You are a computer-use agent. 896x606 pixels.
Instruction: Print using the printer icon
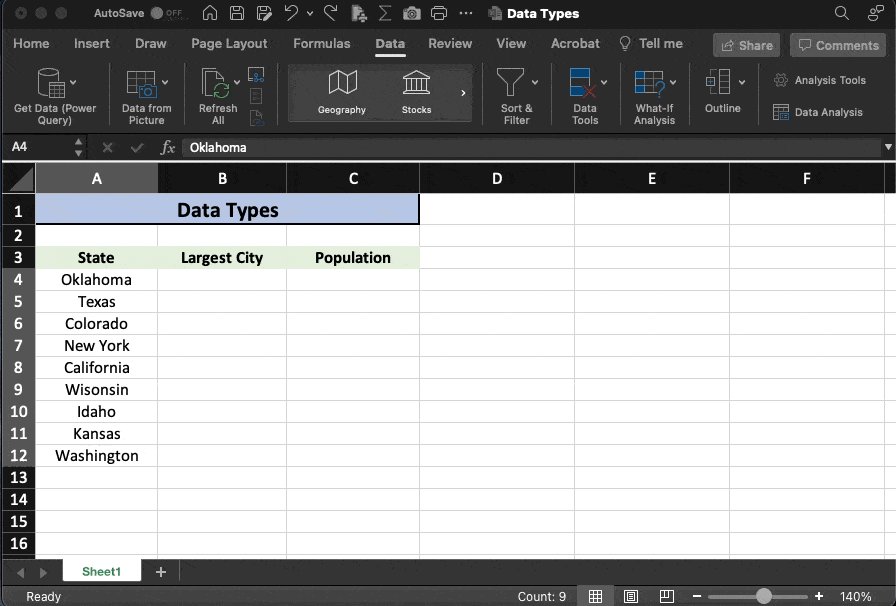point(439,13)
